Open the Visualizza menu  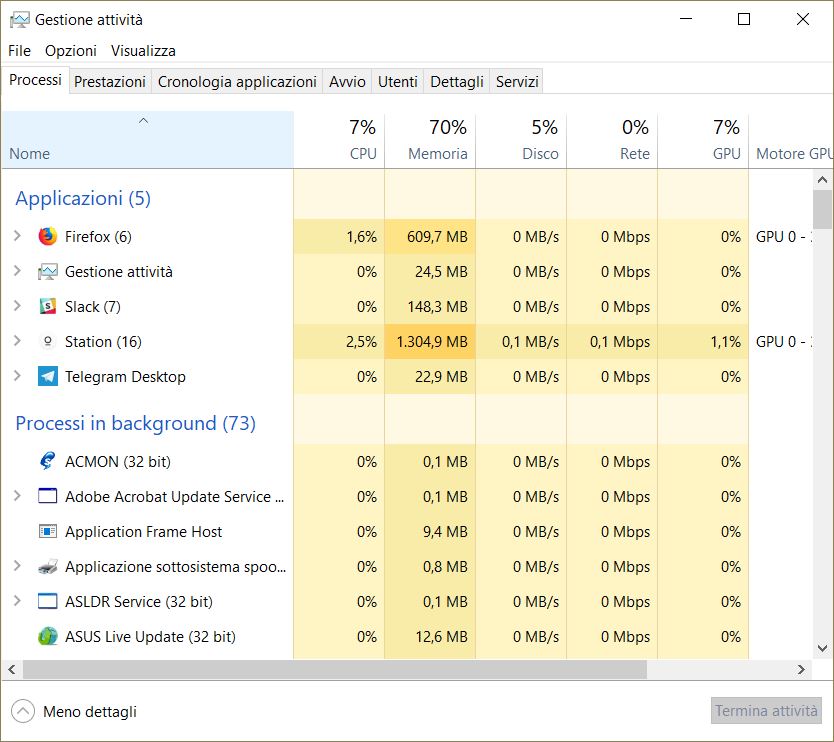143,51
